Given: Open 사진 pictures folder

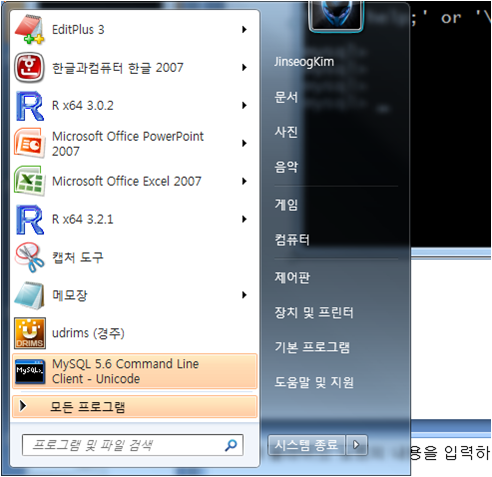Looking at the screenshot, I should click(x=286, y=132).
